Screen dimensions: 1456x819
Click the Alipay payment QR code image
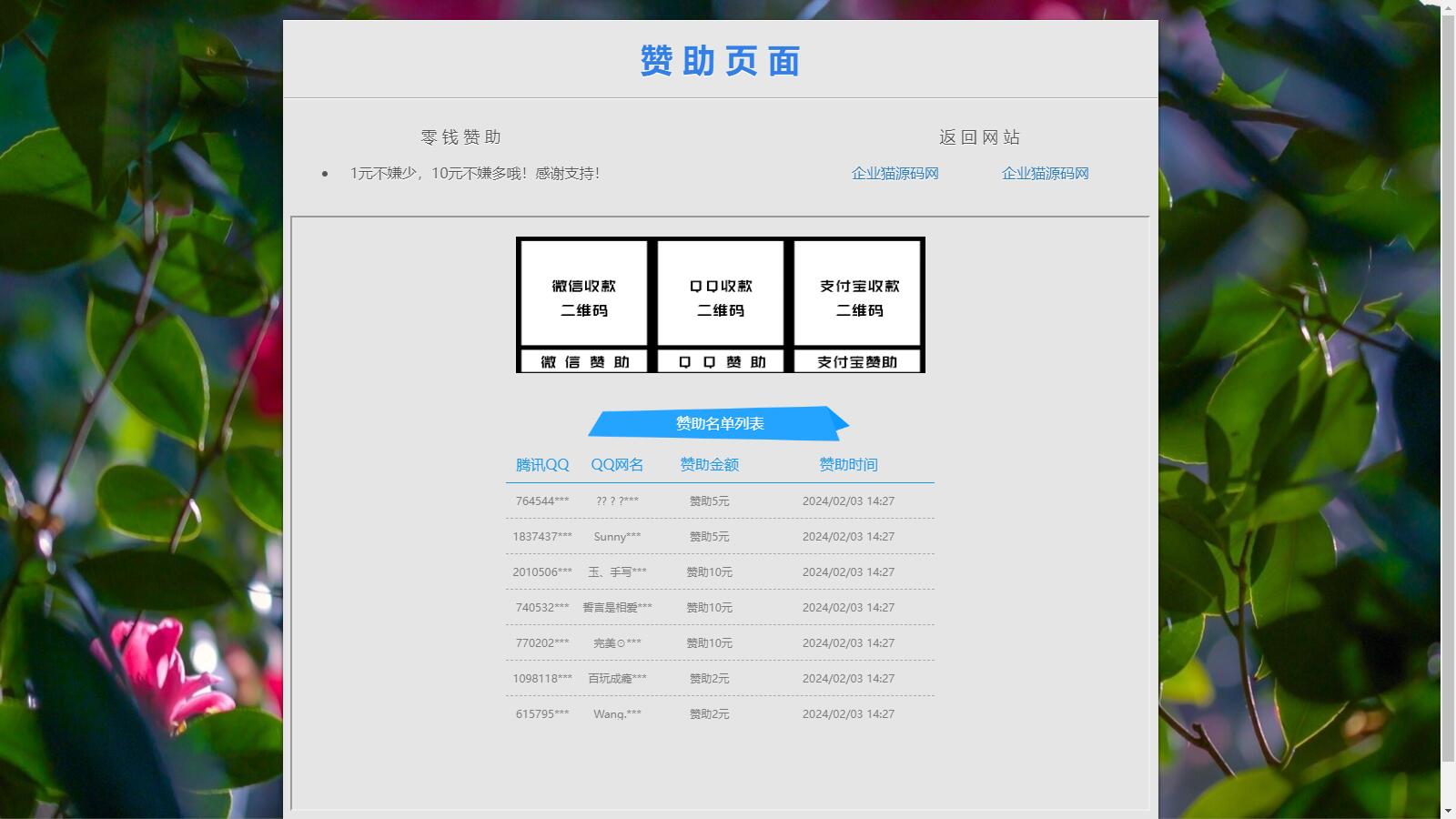[x=857, y=293]
